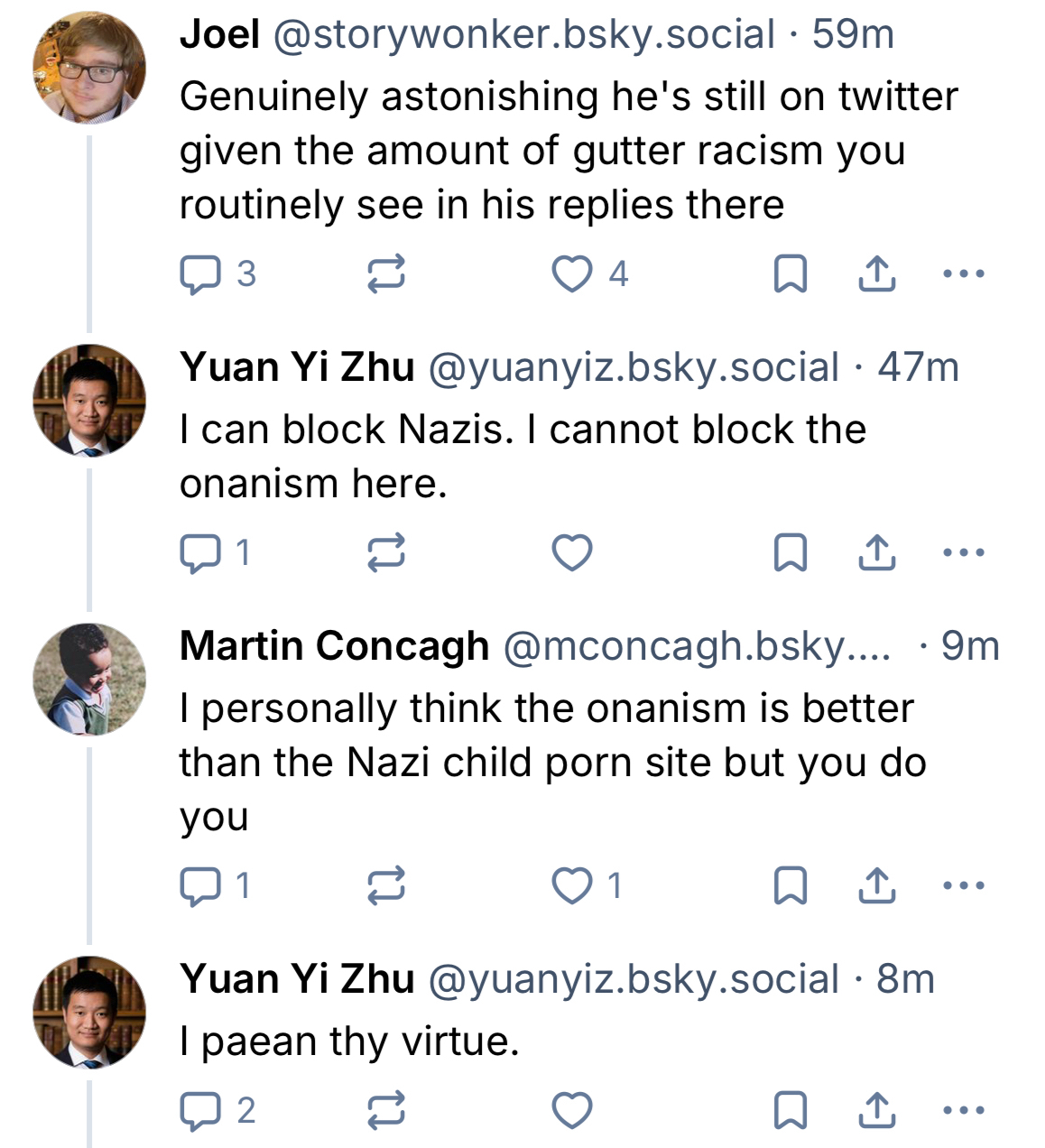
Task: Reply to Martin Concagh's post
Action: [x=200, y=886]
